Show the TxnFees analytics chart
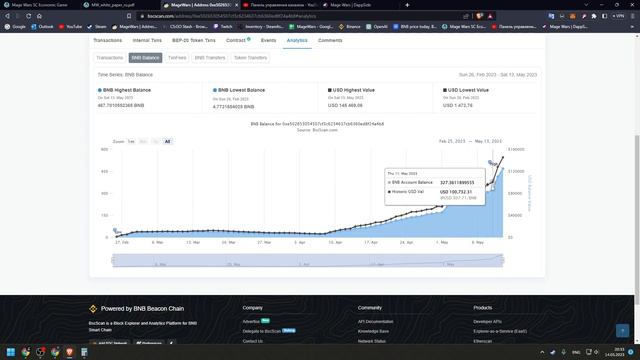The image size is (640, 360). click(x=177, y=58)
